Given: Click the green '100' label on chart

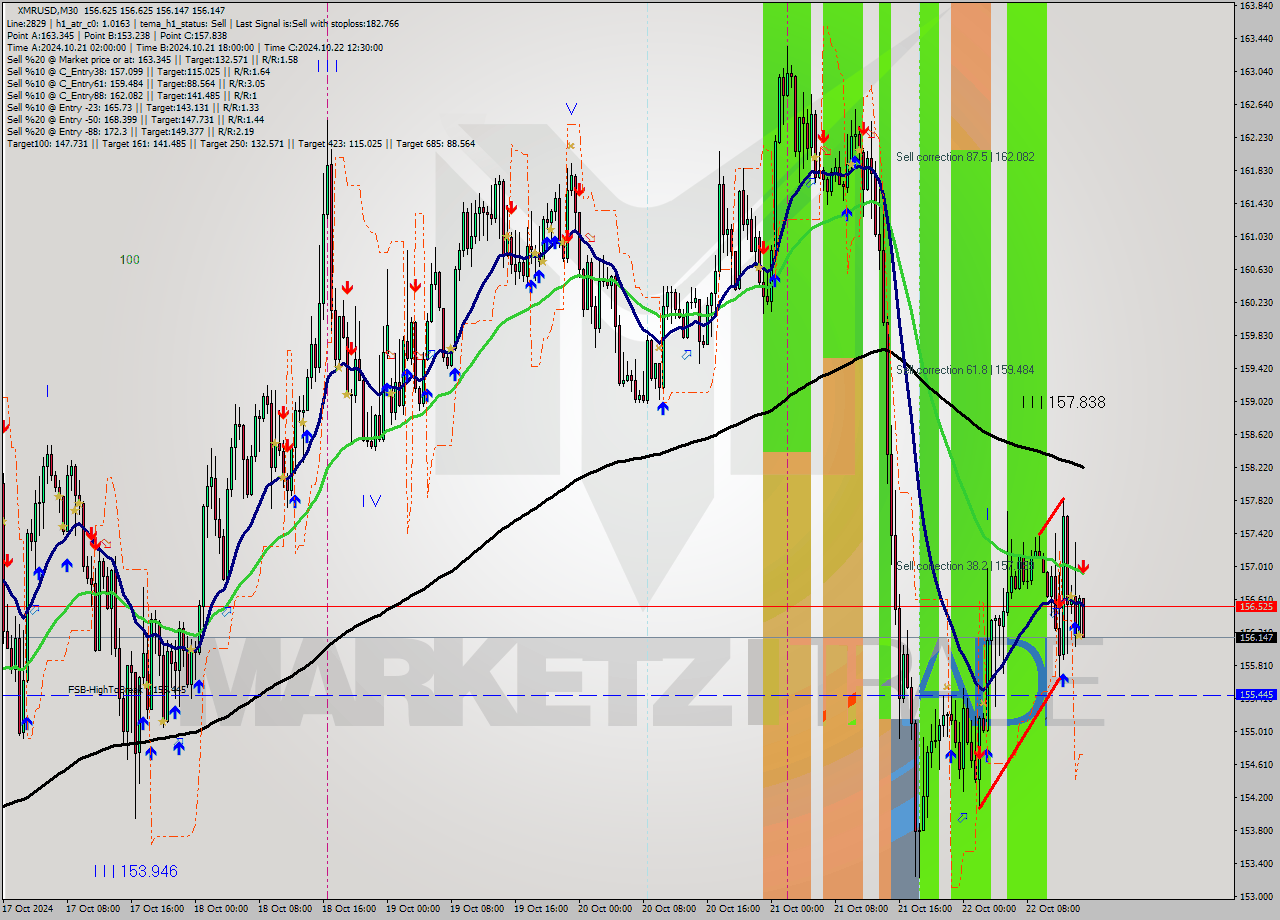Looking at the screenshot, I should click(130, 260).
